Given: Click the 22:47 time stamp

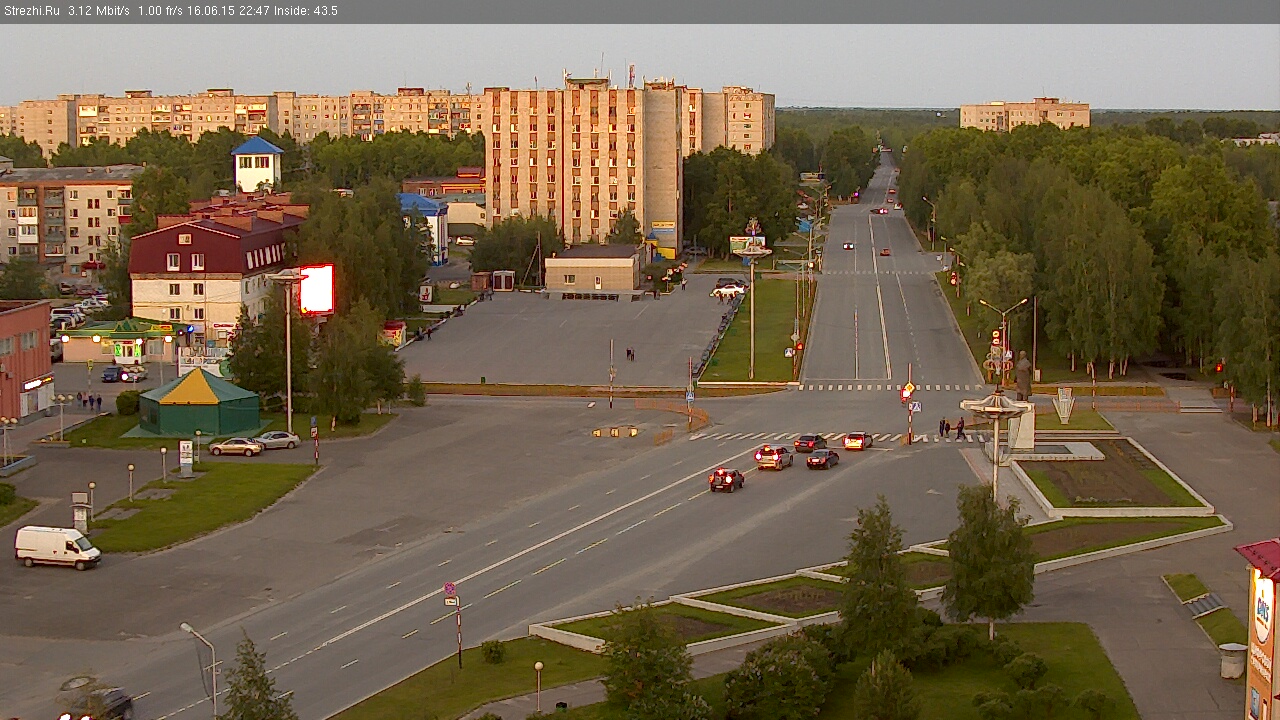Looking at the screenshot, I should (x=254, y=11).
